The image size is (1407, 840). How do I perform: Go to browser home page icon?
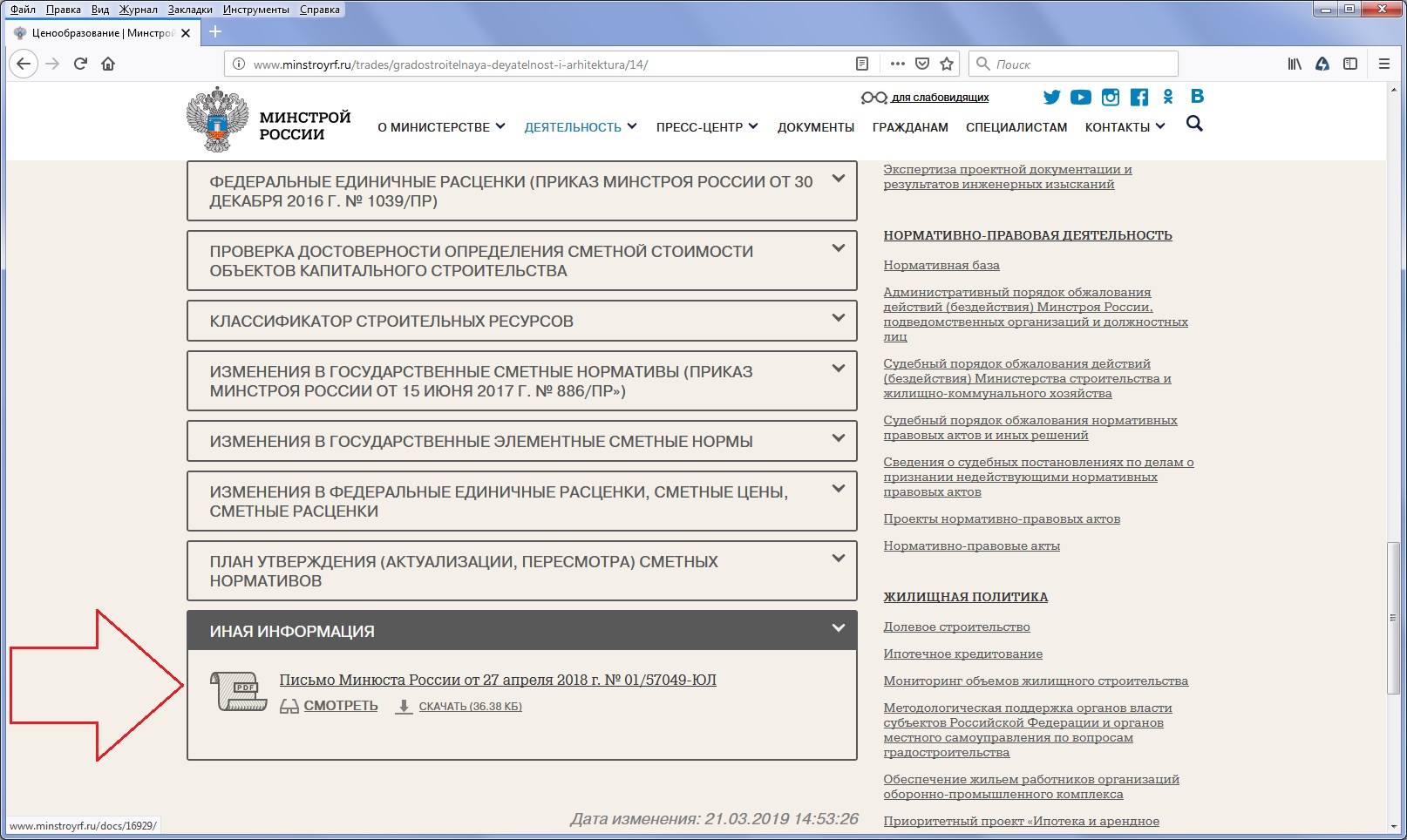point(108,64)
